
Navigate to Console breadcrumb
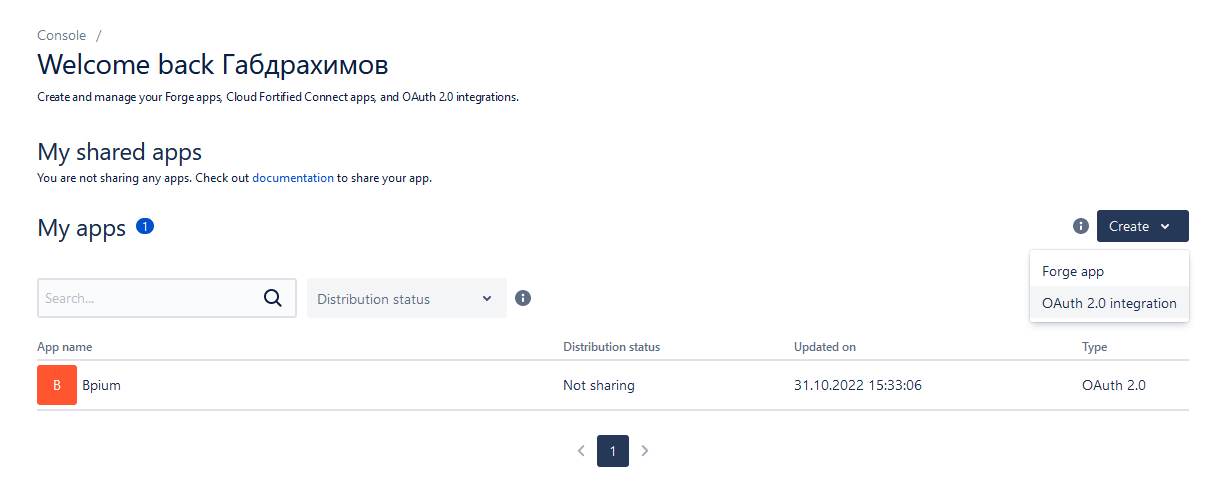[62, 35]
